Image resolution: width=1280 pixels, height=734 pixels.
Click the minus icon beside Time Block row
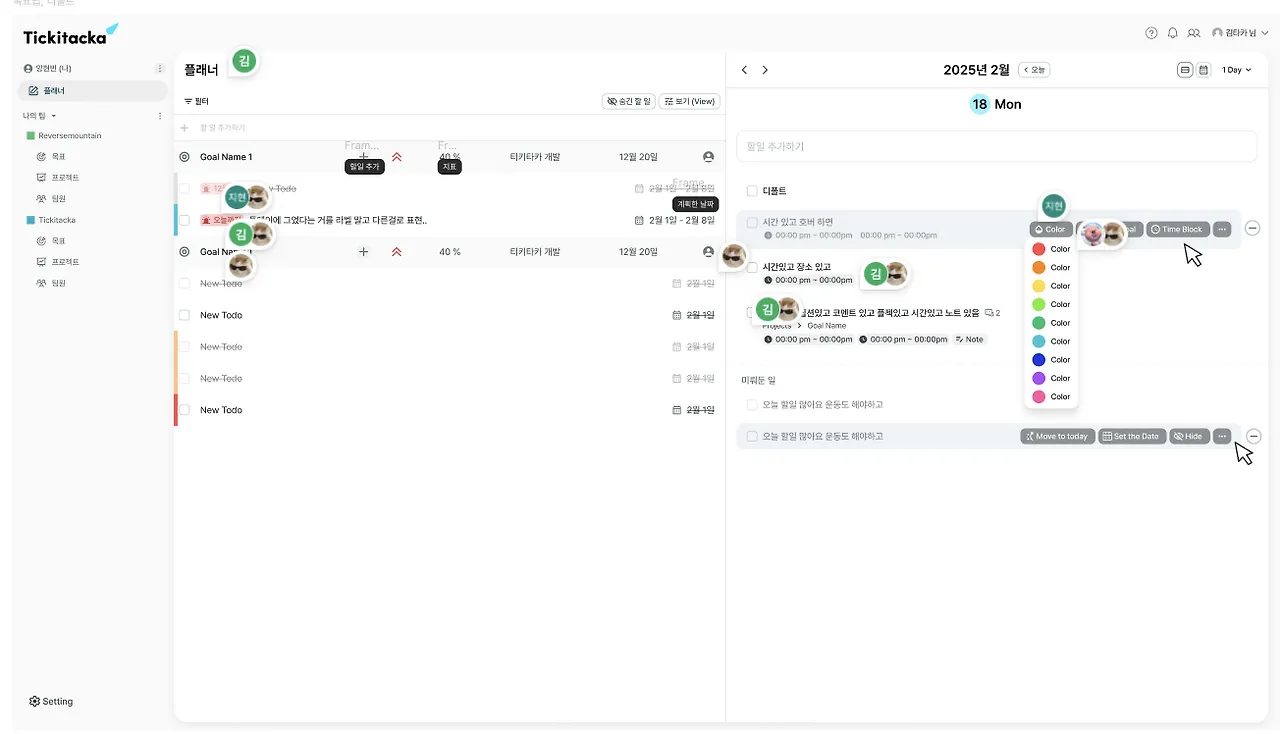point(1252,229)
